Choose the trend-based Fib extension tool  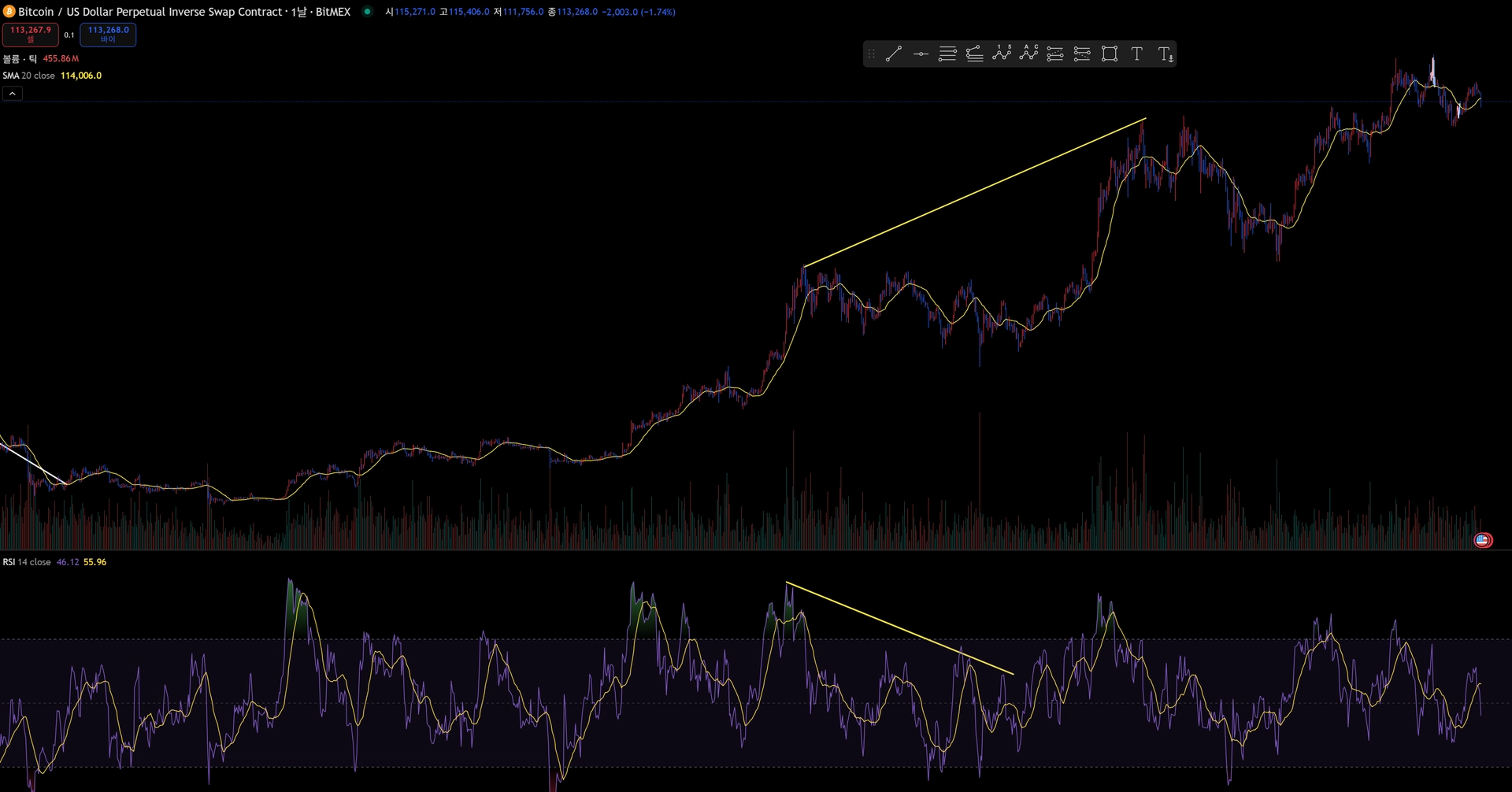click(x=974, y=54)
